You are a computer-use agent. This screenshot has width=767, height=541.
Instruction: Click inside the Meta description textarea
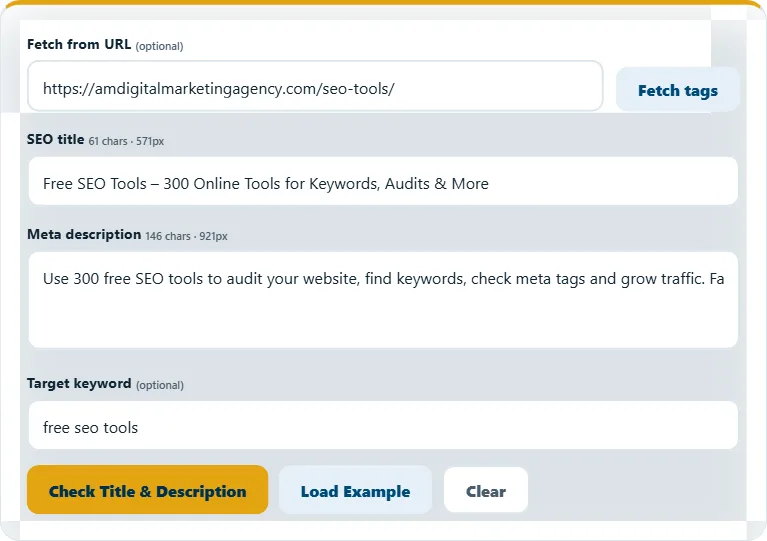[383, 300]
